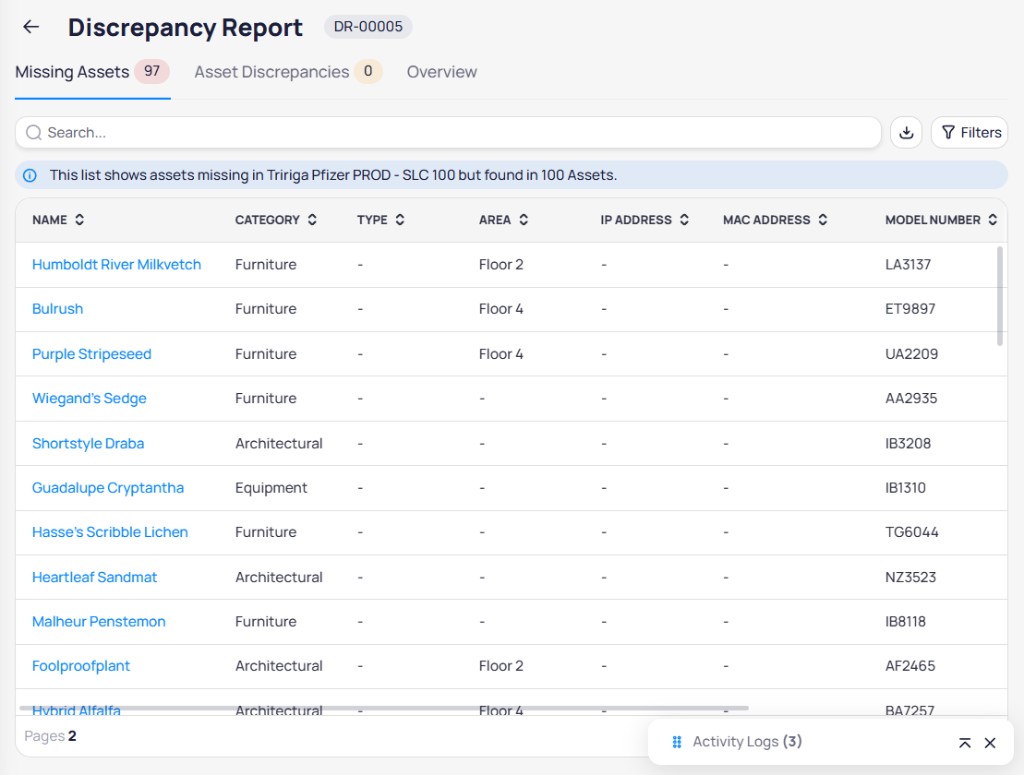Sort by the IP ADDRESS column arrows

coord(684,219)
